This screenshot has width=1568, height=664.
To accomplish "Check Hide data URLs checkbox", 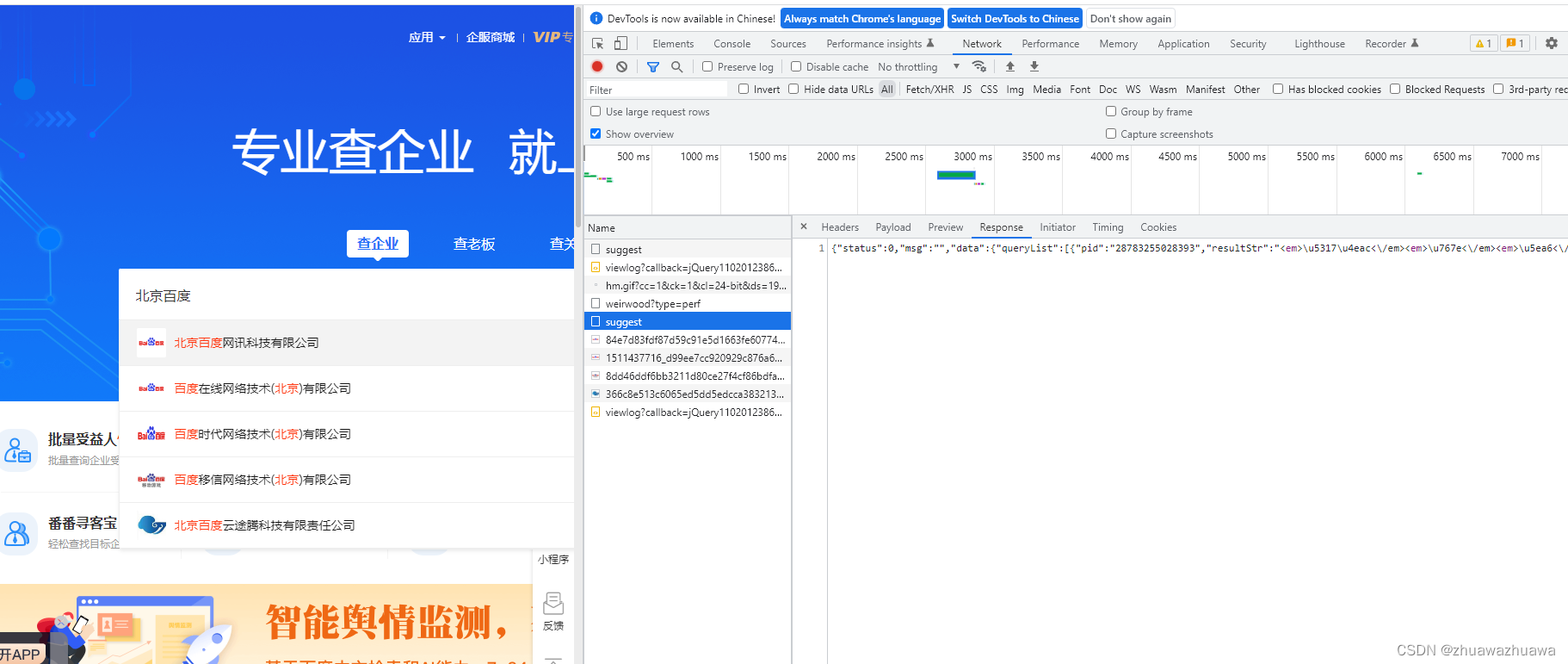I will (793, 89).
